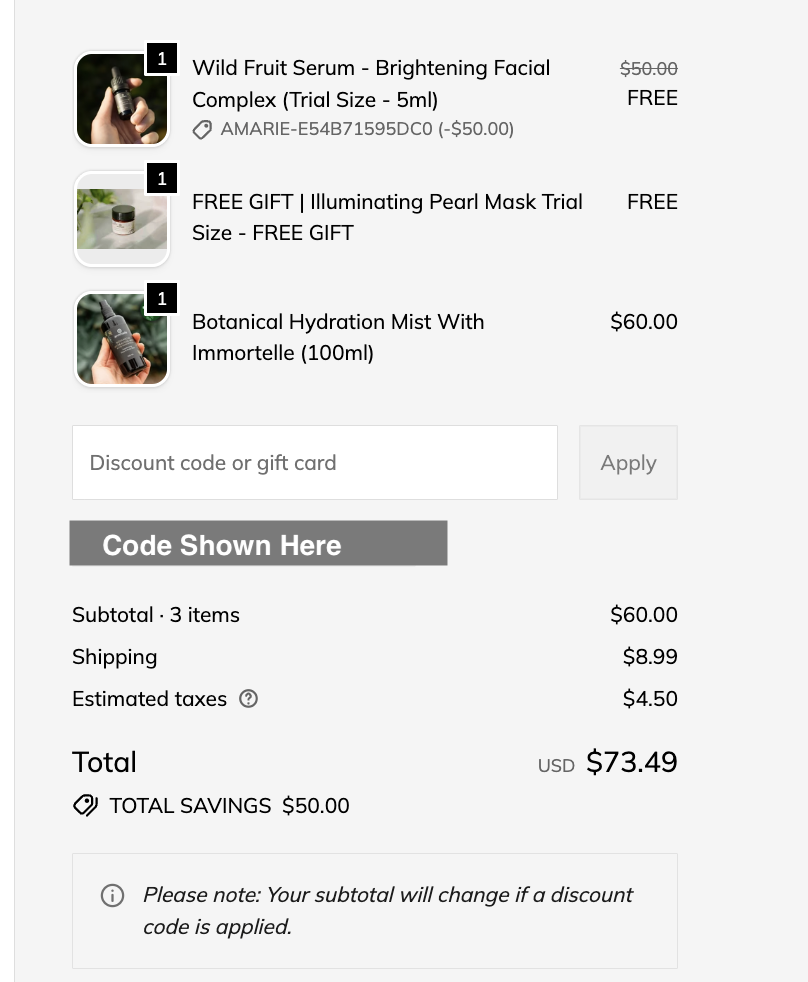Click quantity badge on the Botanical Hydration Mist
The height and width of the screenshot is (982, 808).
click(x=162, y=298)
